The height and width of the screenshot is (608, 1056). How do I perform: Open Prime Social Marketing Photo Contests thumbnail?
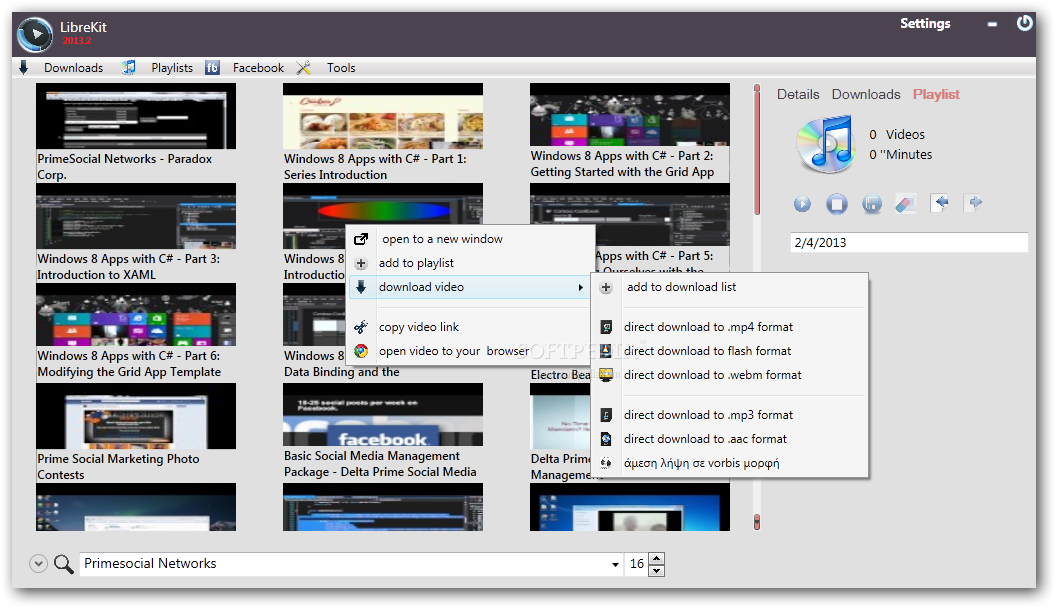(136, 416)
